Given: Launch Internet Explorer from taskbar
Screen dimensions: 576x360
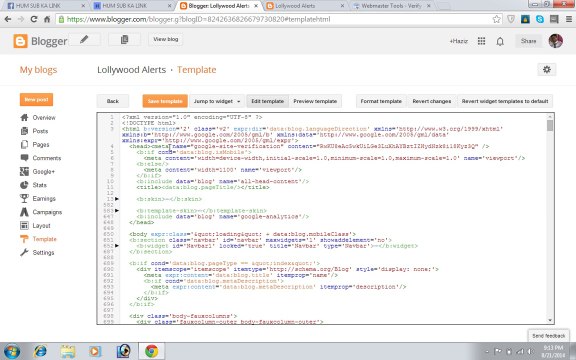Looking at the screenshot, I should (40, 351).
